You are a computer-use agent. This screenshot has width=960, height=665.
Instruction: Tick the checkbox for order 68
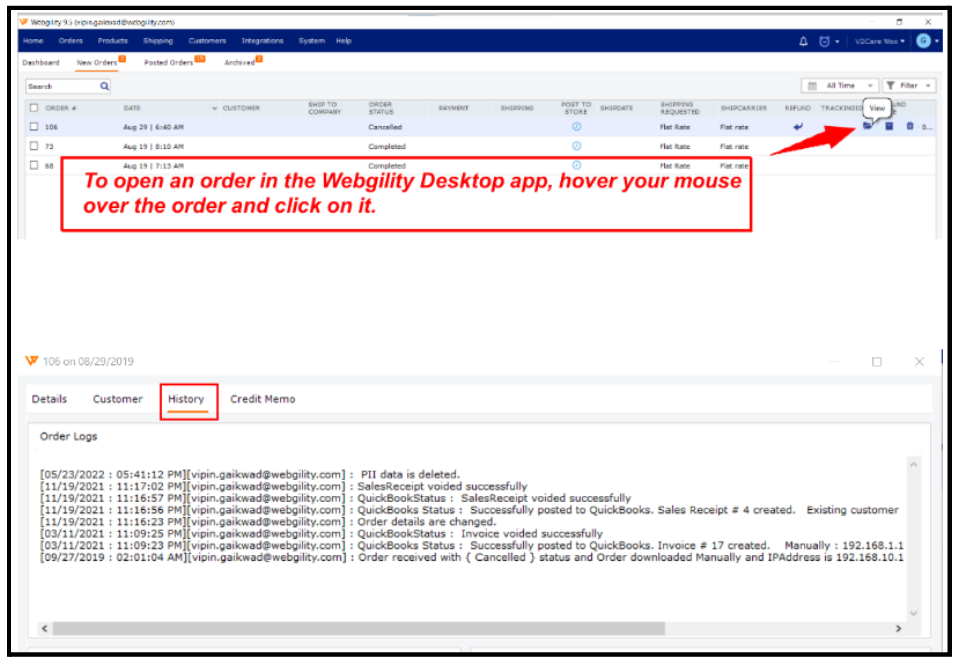34,165
